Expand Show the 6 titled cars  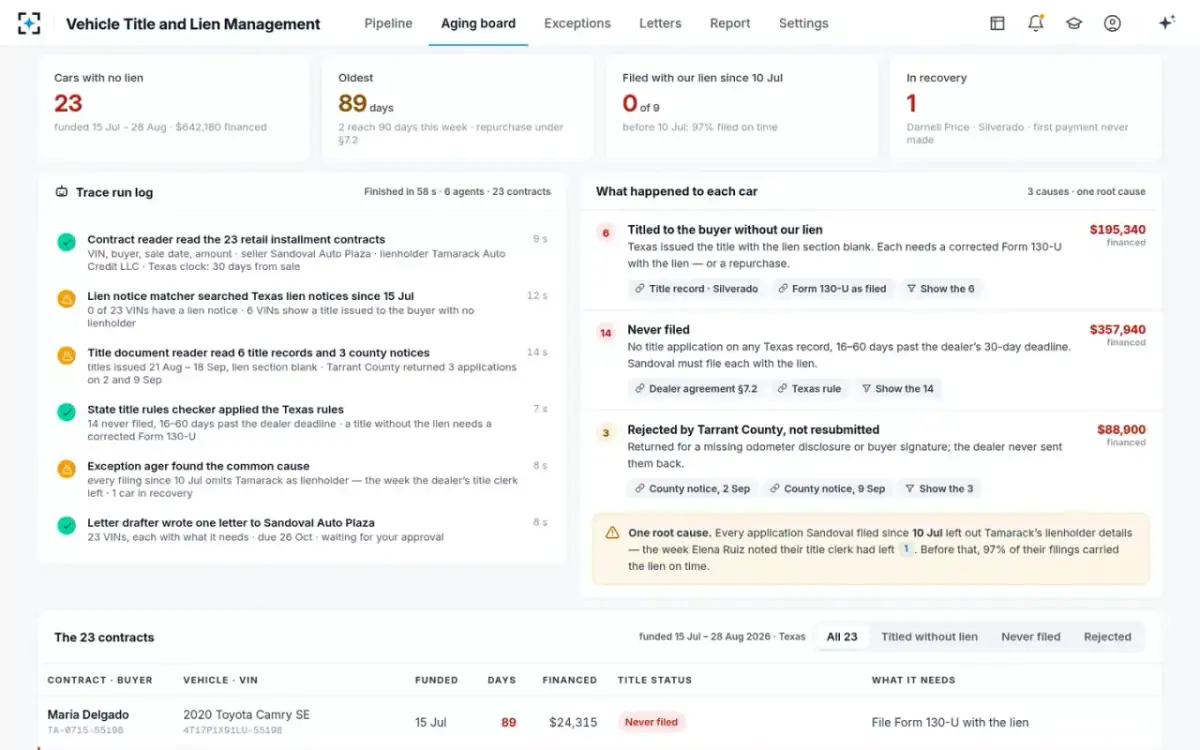pyautogui.click(x=940, y=289)
